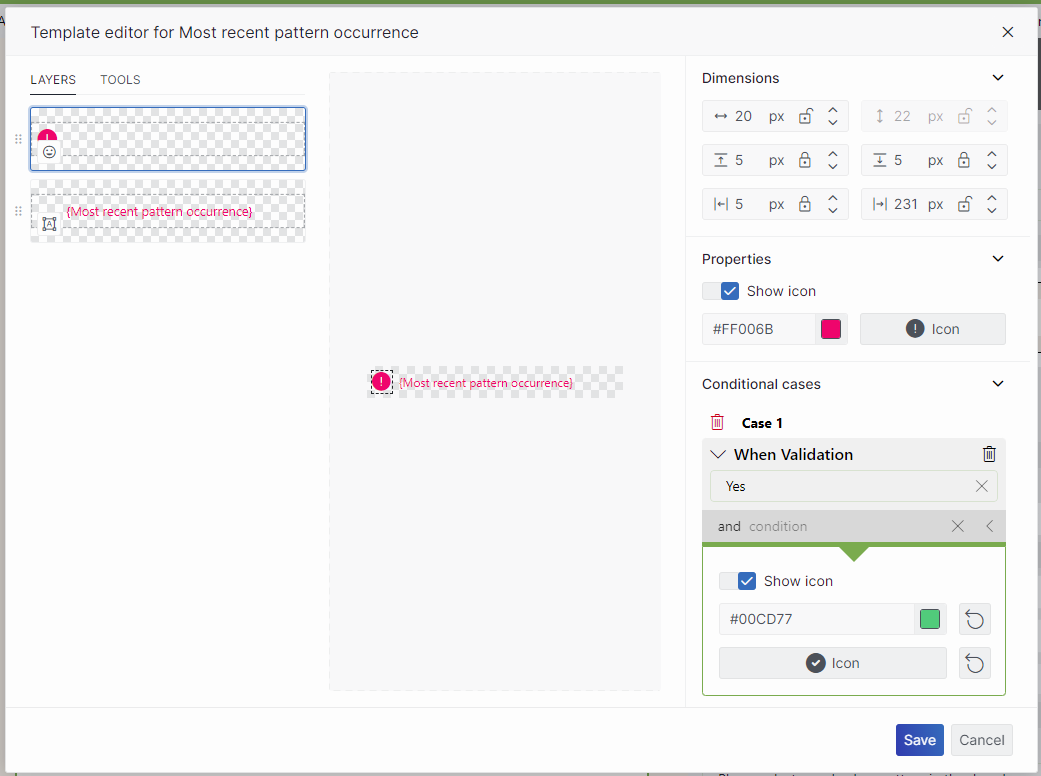Viewport: 1041px width, 776px height.
Task: Reset the conditional color #00CD77
Action: coord(974,619)
